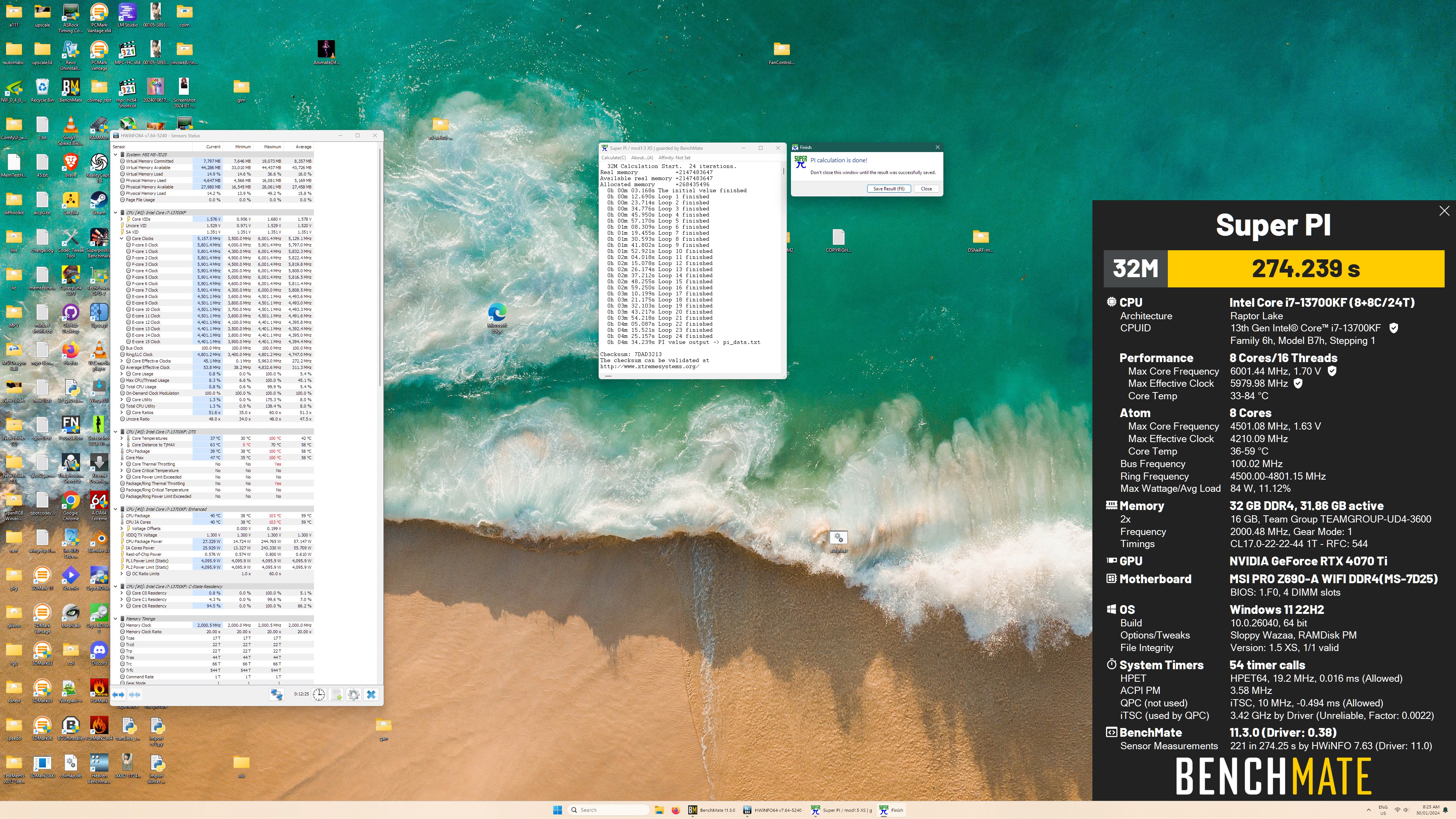Click the taskbar Search field
Viewport: 1456px width, 819px height.
tap(609, 810)
